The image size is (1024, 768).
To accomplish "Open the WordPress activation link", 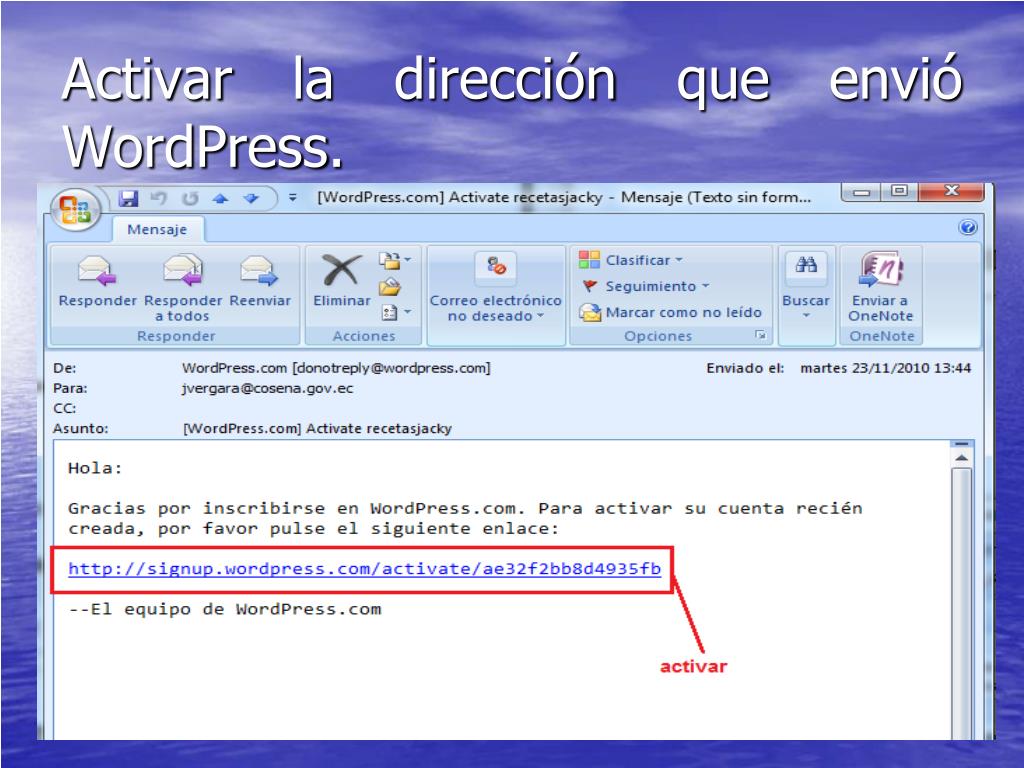I will 364,569.
